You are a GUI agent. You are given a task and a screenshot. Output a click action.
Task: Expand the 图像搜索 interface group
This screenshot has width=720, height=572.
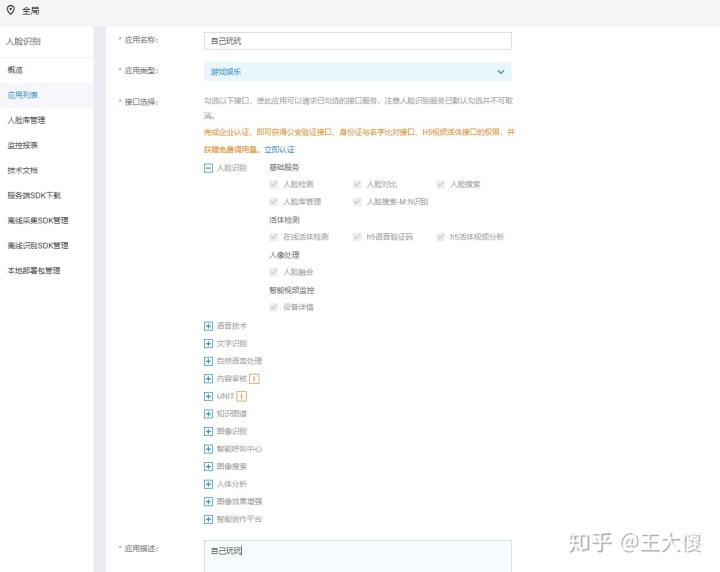click(208, 466)
